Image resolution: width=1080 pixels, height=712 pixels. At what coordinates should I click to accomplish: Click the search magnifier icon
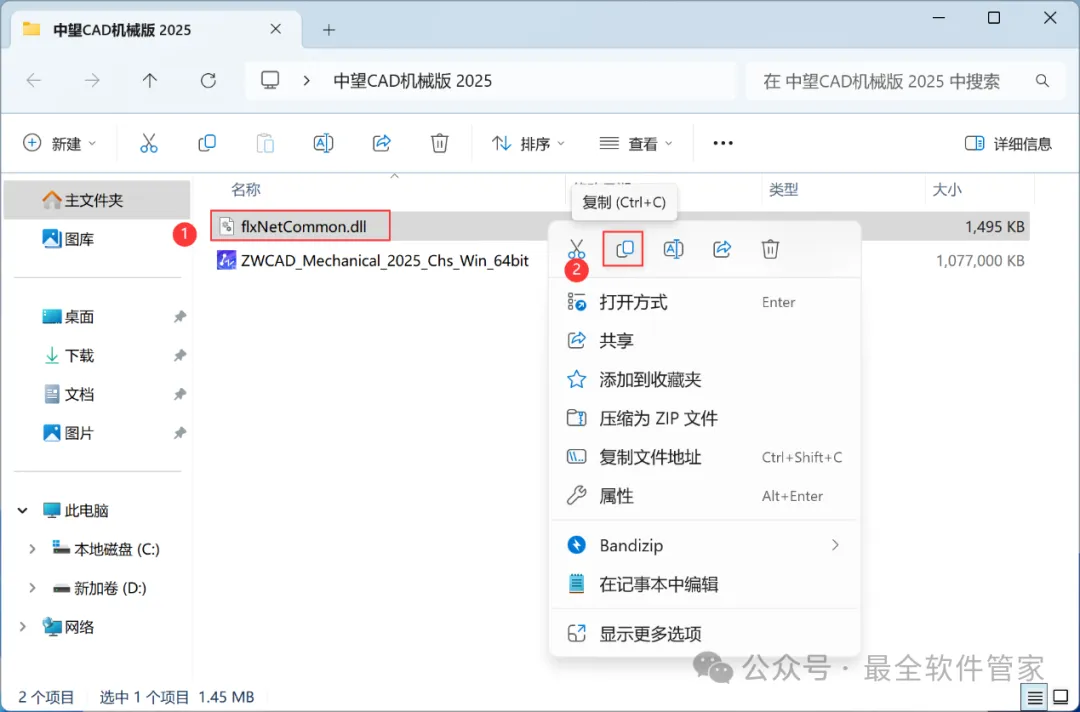point(1042,81)
